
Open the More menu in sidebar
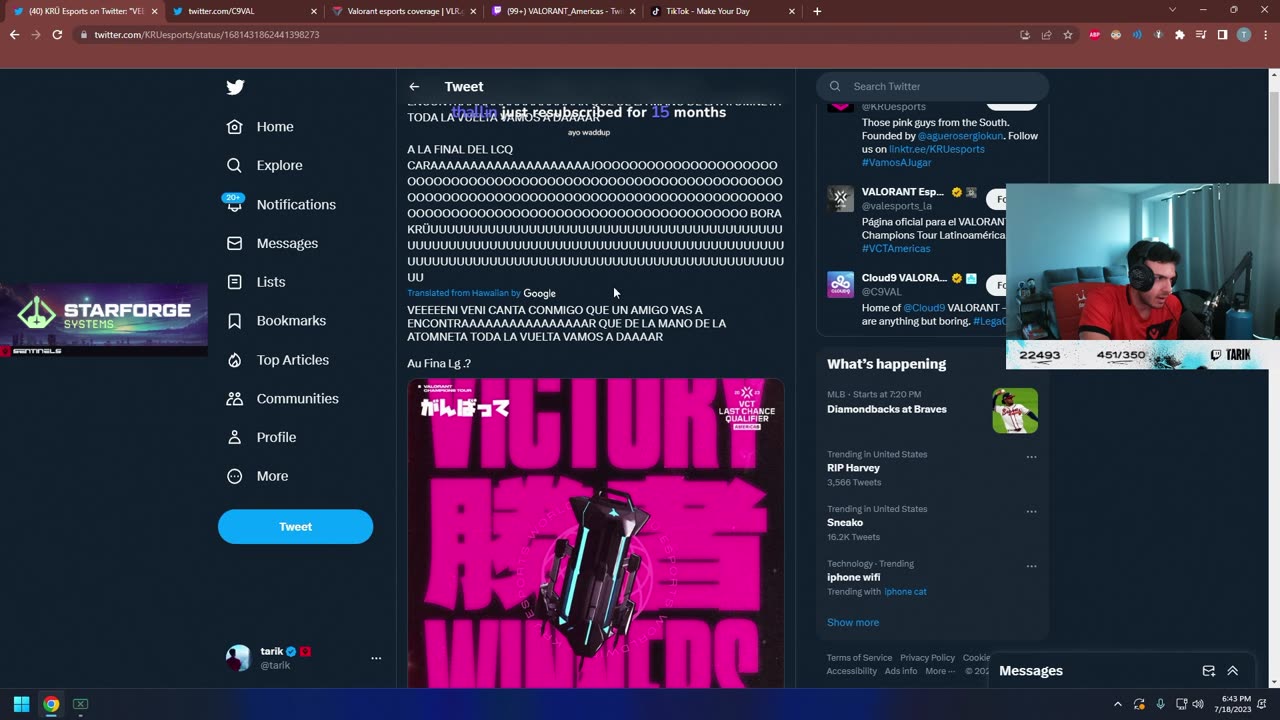coord(257,476)
